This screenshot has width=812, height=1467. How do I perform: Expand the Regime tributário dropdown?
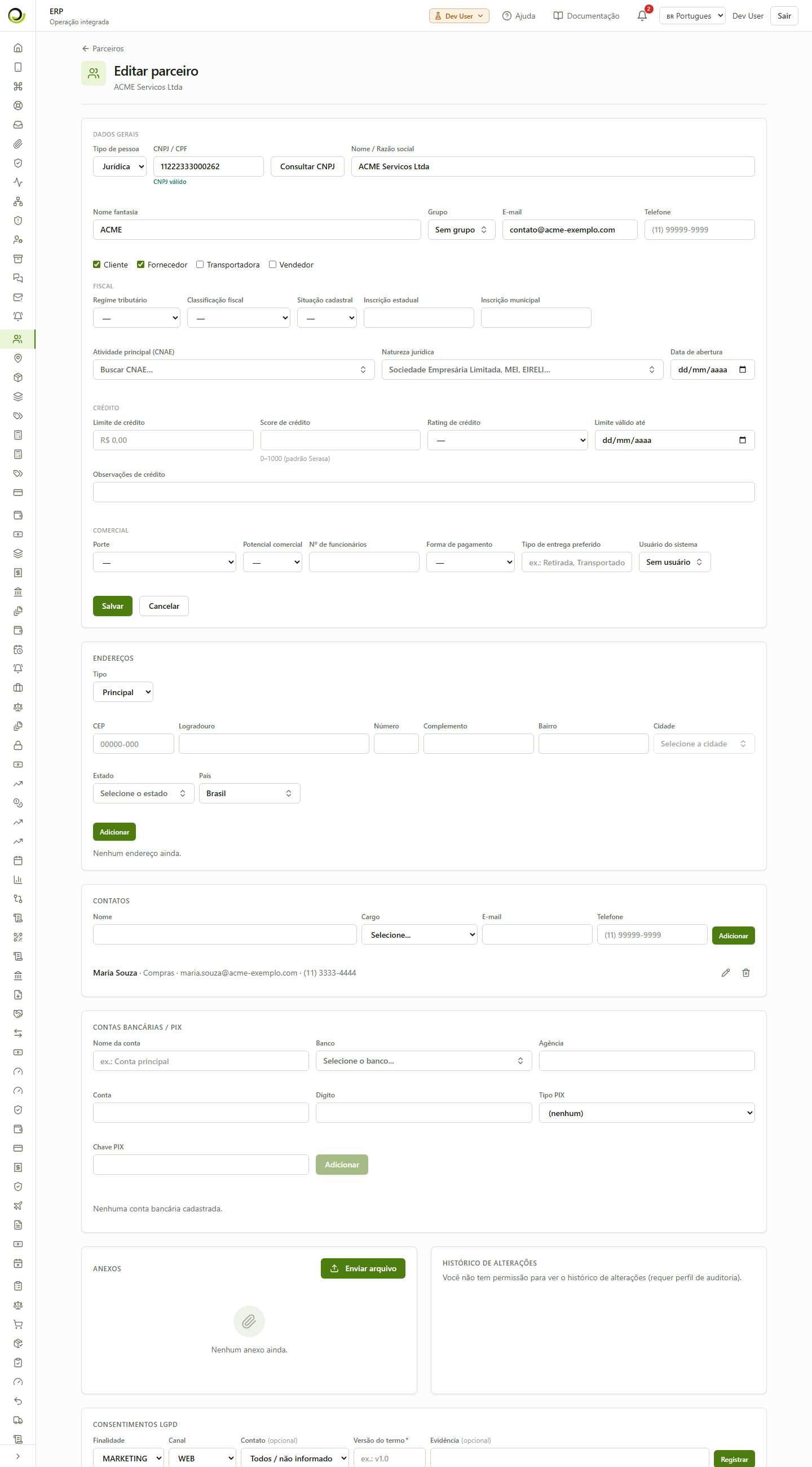(x=136, y=318)
